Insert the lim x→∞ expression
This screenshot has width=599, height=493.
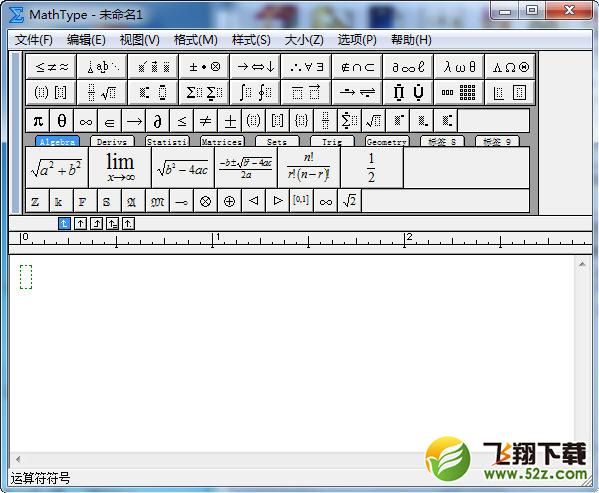(x=120, y=167)
